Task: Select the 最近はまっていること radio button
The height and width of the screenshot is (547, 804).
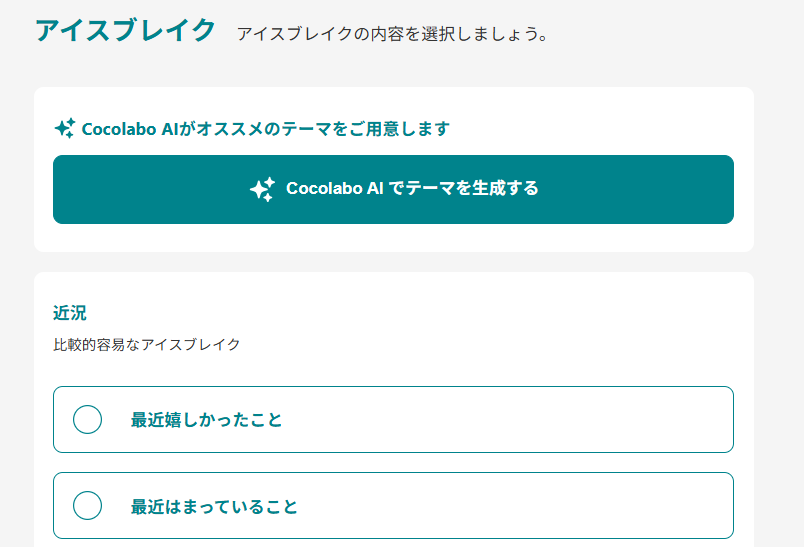Action: 88,506
